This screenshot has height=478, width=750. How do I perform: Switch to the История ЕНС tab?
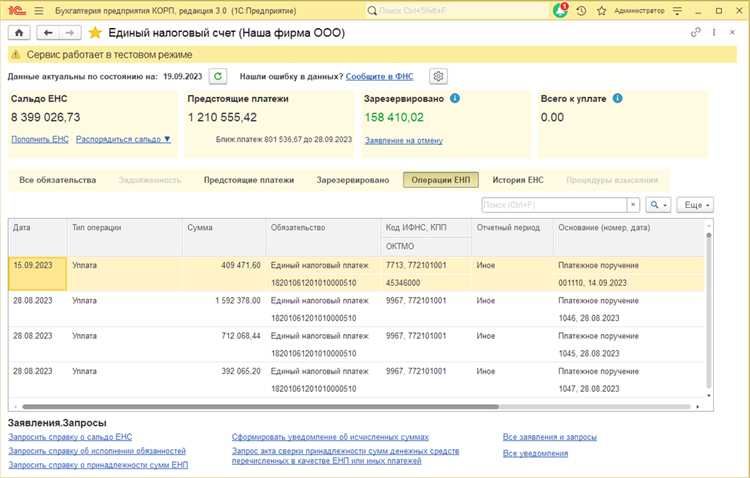(x=517, y=180)
